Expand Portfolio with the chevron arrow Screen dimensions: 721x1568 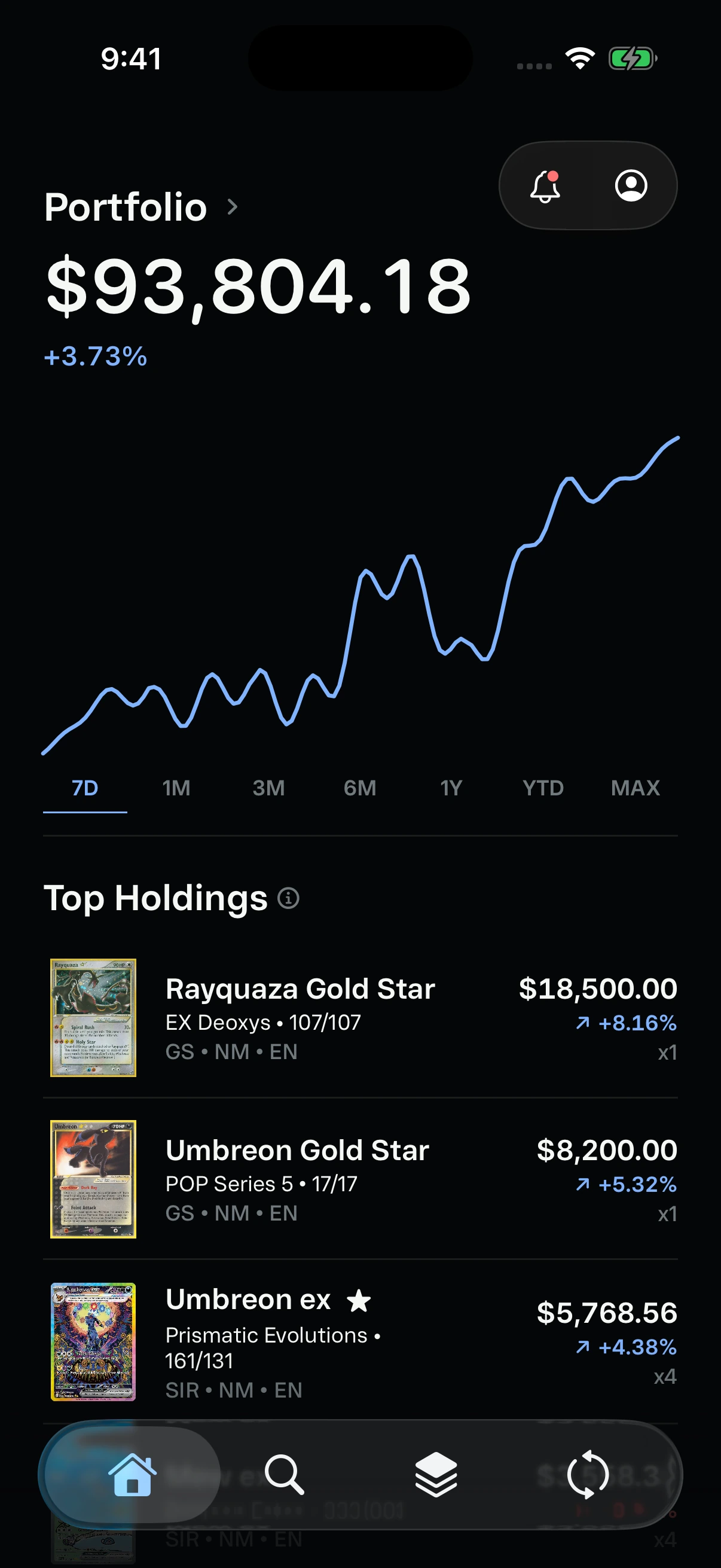pyautogui.click(x=233, y=207)
